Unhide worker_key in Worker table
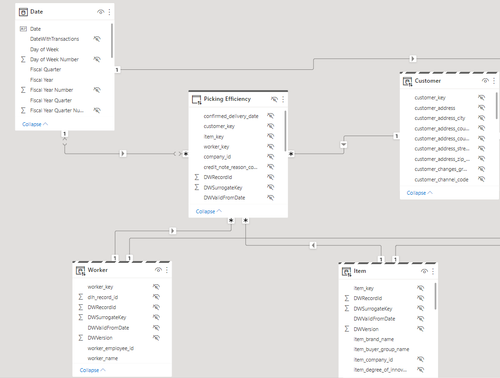The width and height of the screenshot is (500, 378). [x=156, y=287]
